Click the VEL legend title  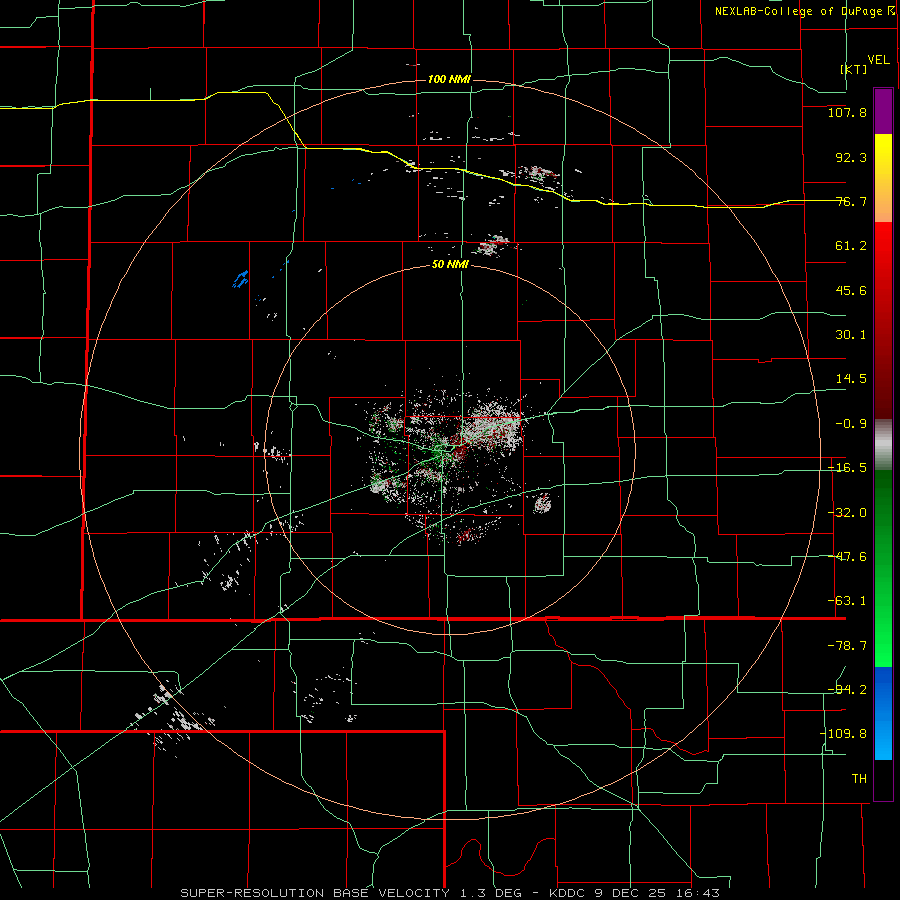click(x=878, y=59)
